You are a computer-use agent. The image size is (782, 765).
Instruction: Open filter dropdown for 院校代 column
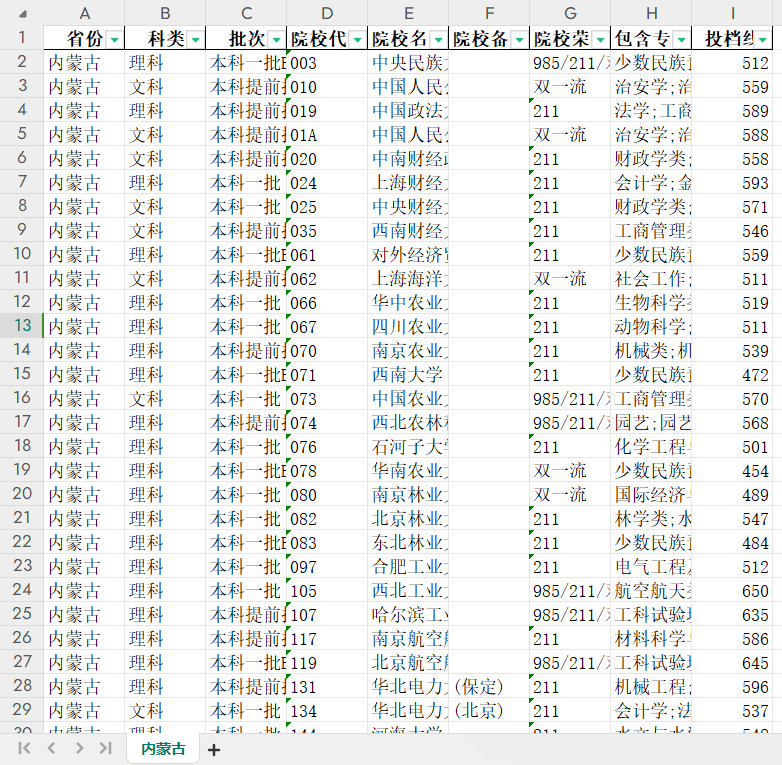(x=358, y=39)
